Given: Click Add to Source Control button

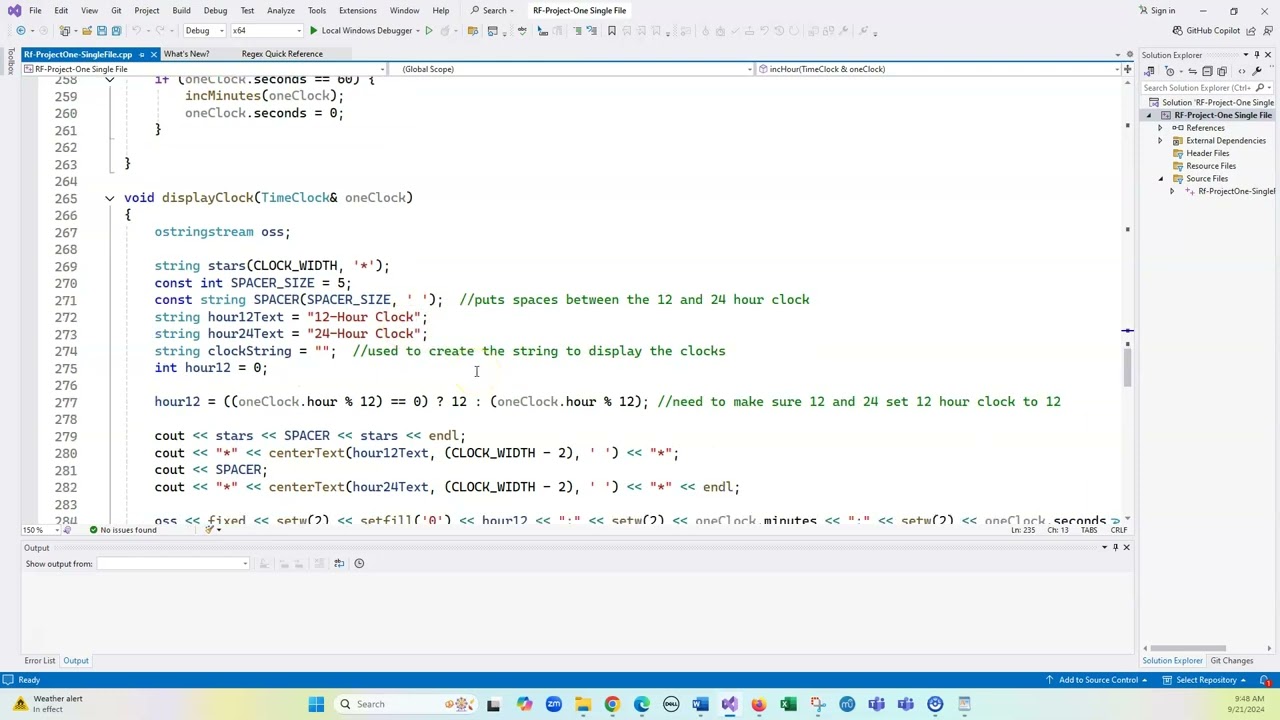Looking at the screenshot, I should click(1098, 680).
